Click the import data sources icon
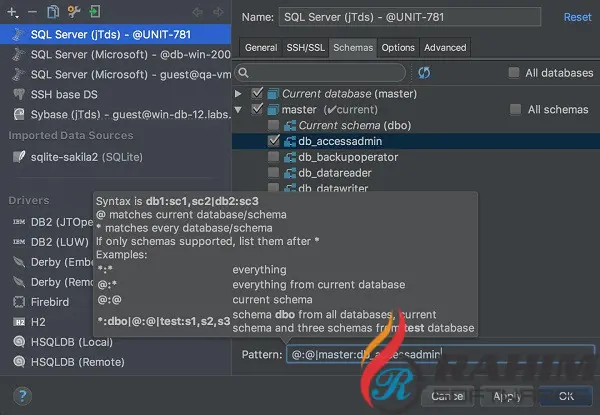Viewport: 600px width, 415px height. 95,12
